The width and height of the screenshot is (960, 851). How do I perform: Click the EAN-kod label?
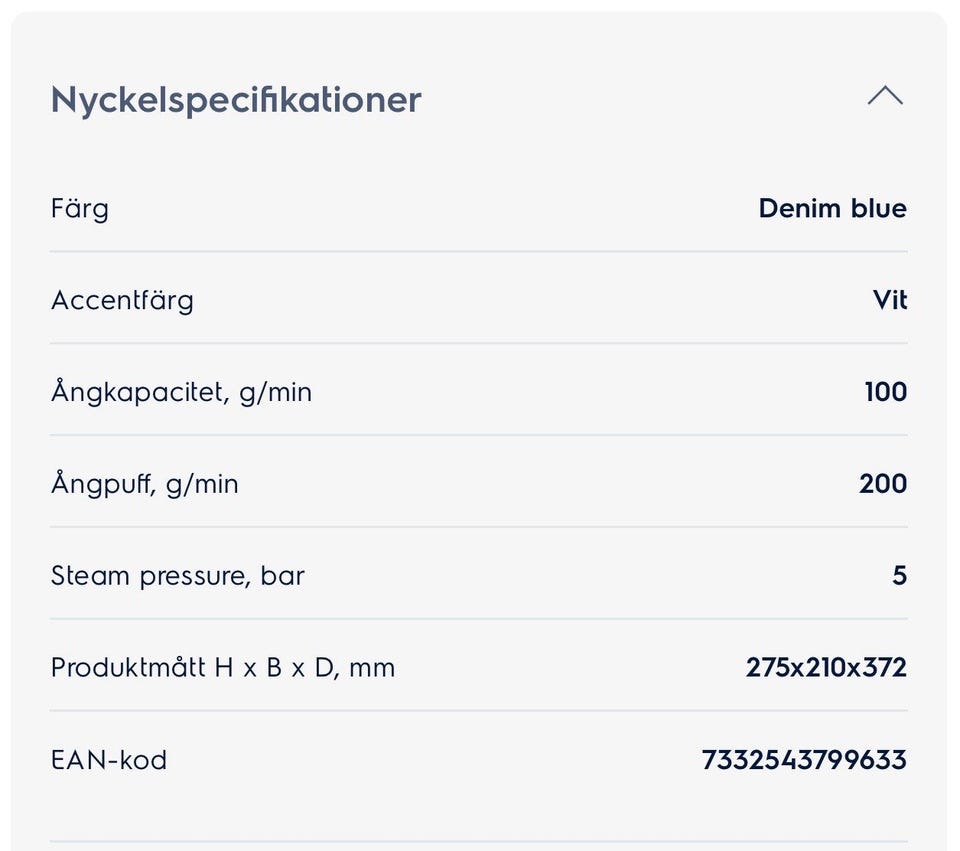coord(109,761)
